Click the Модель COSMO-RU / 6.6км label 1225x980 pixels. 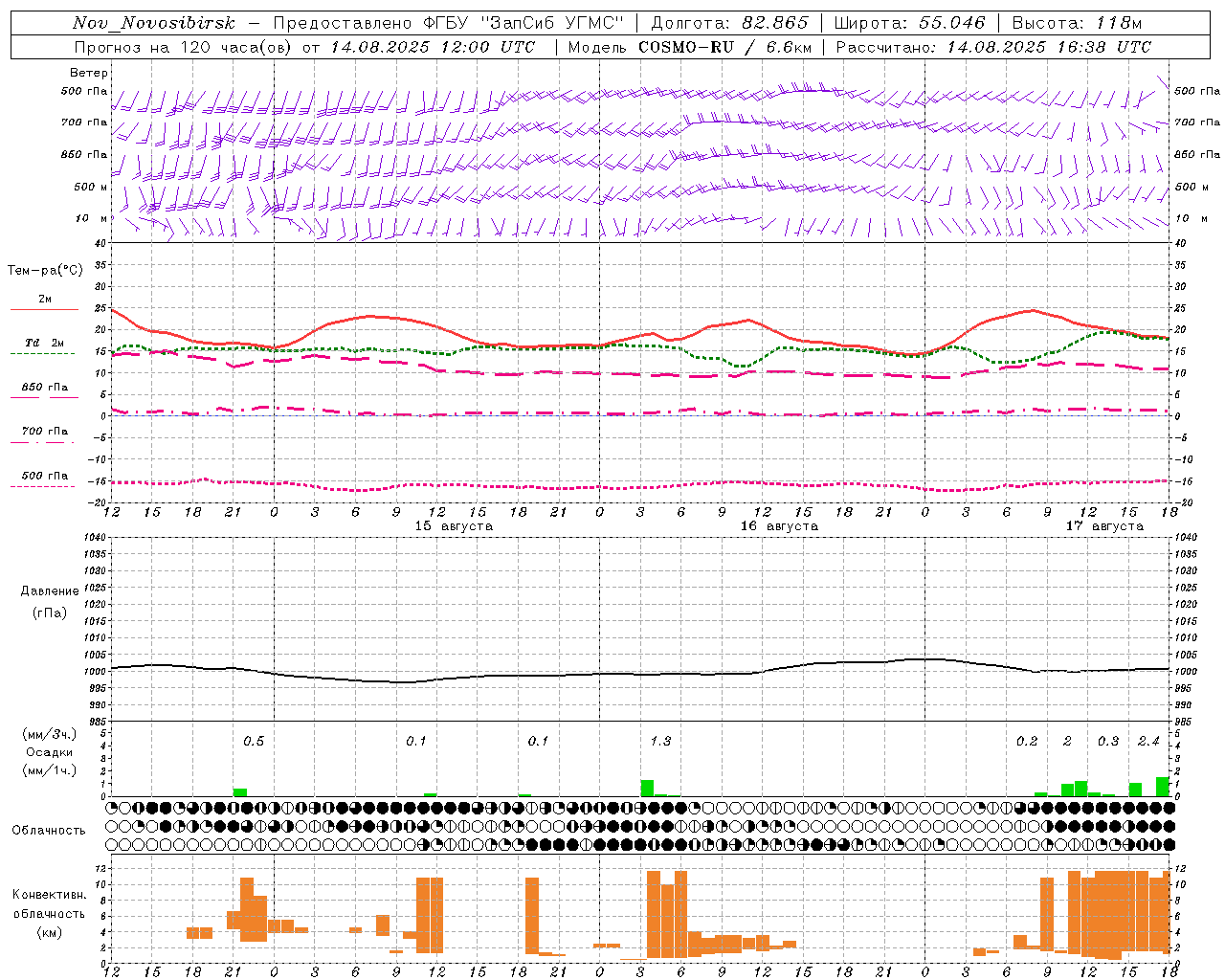[690, 47]
